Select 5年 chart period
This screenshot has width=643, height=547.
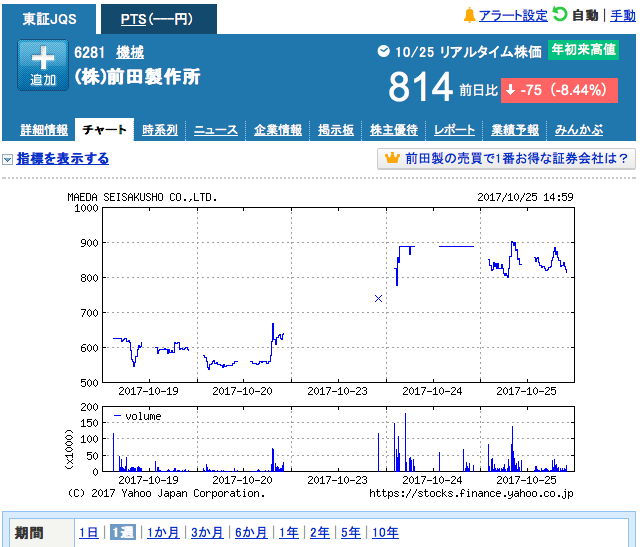351,533
